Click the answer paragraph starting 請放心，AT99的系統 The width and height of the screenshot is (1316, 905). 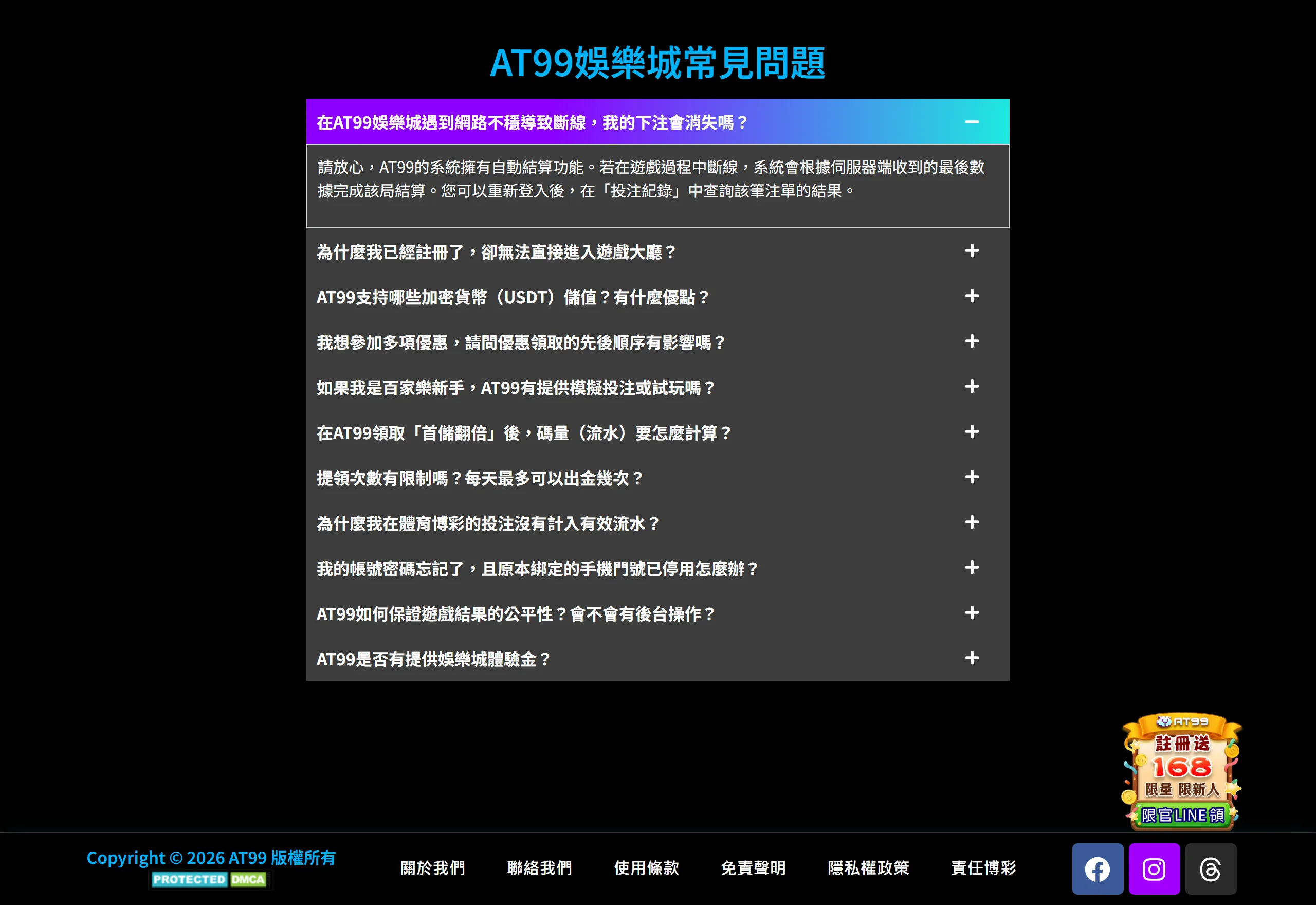coord(651,178)
